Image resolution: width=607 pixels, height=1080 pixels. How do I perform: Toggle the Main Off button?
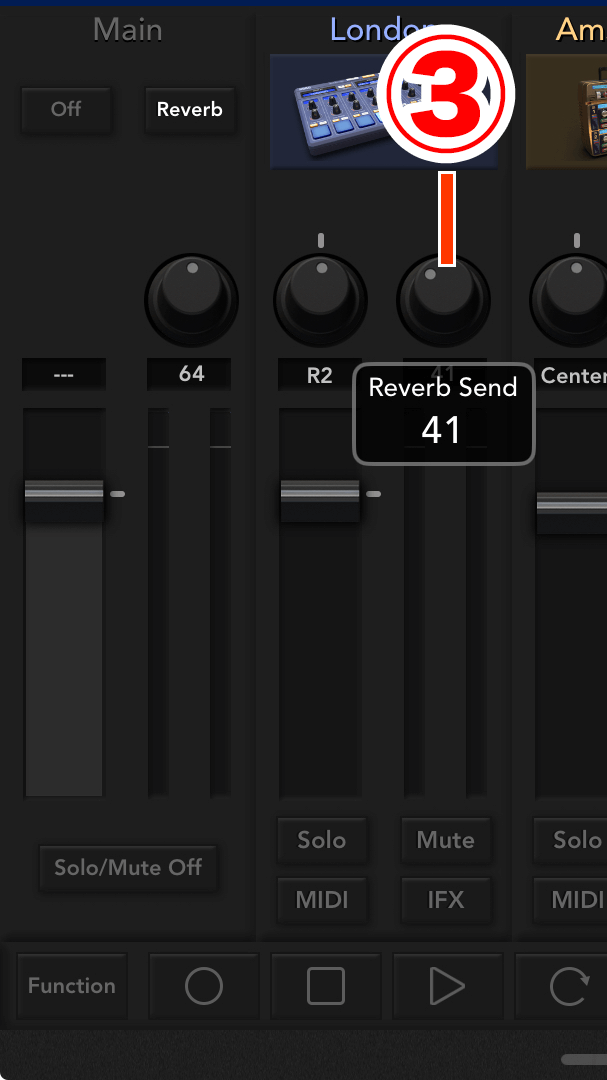point(66,109)
